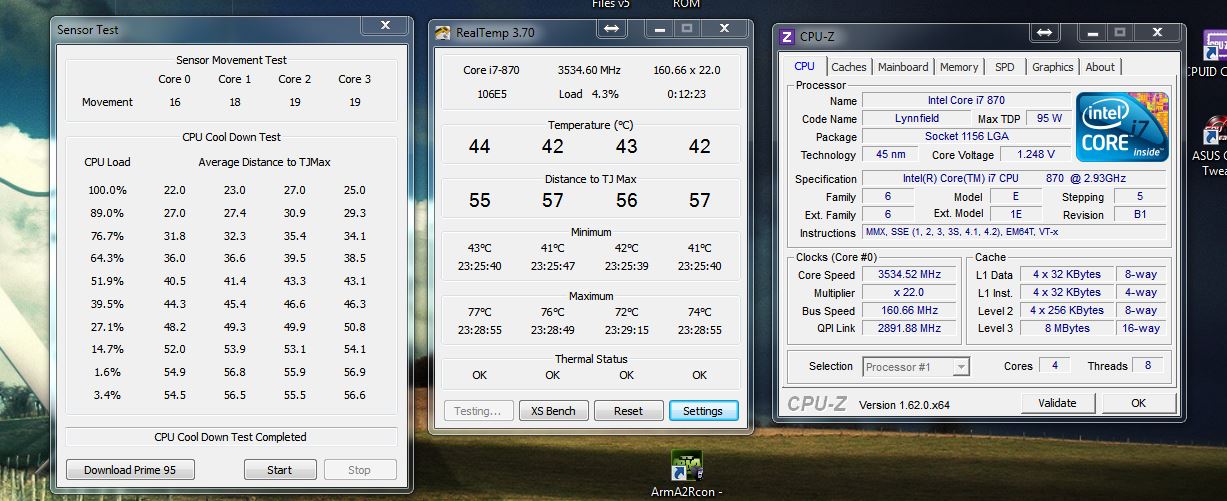Open the Caches tab in CPU-Z
Viewport: 1227px width, 501px height.
[849, 67]
